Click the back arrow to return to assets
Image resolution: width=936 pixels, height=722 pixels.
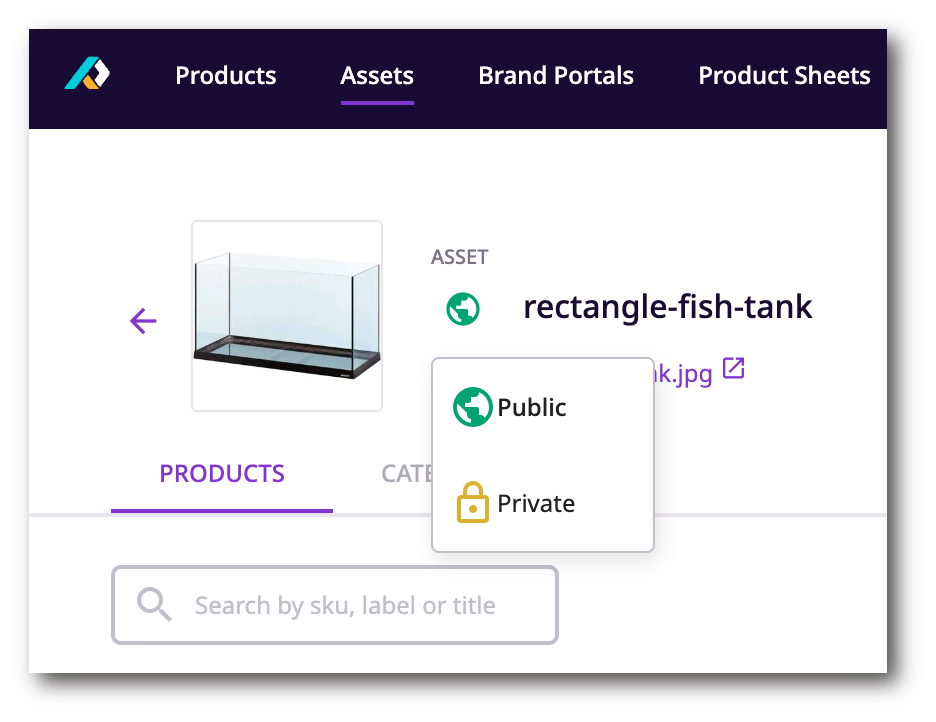tap(142, 321)
